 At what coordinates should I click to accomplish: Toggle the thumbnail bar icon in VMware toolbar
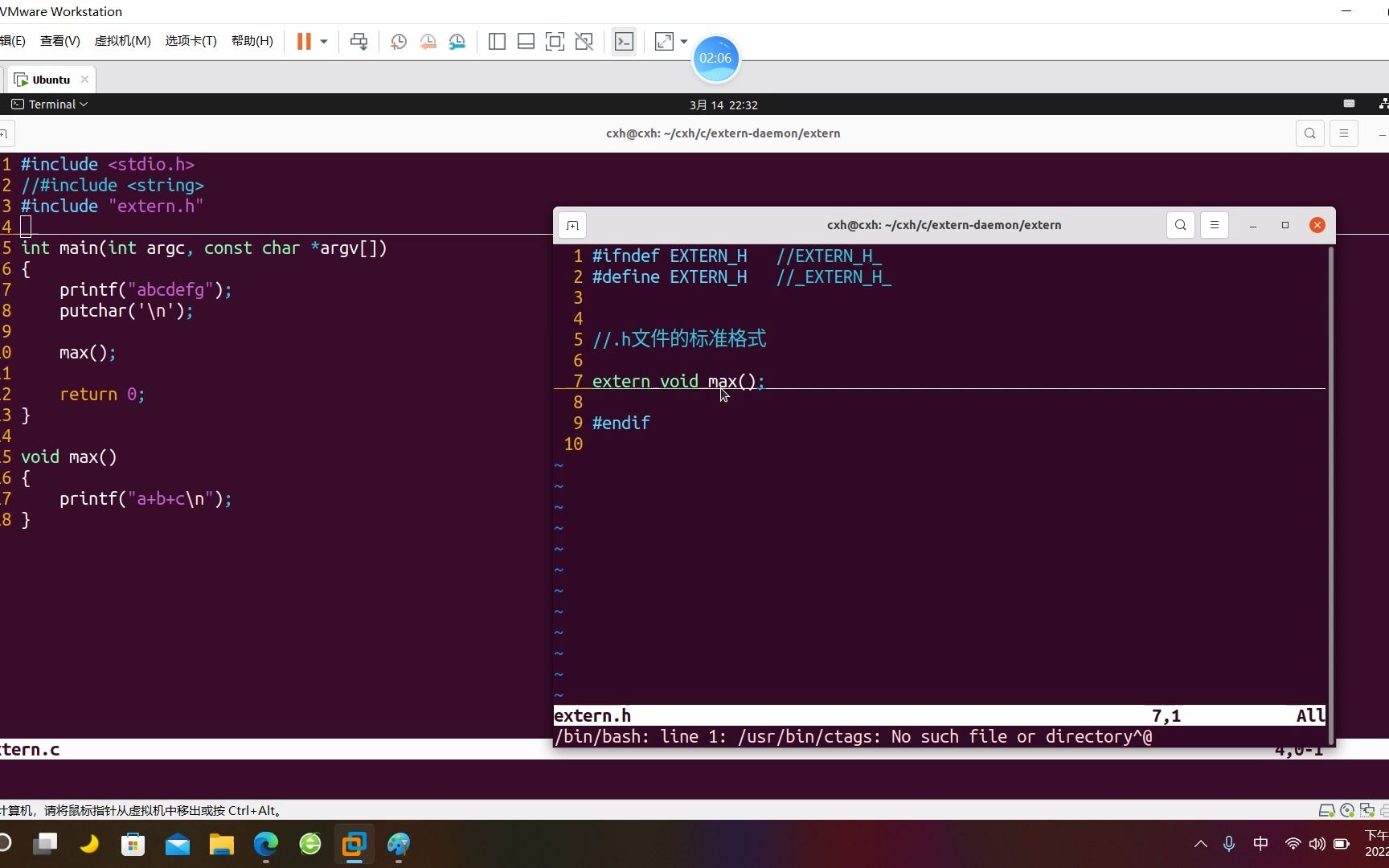[x=526, y=41]
